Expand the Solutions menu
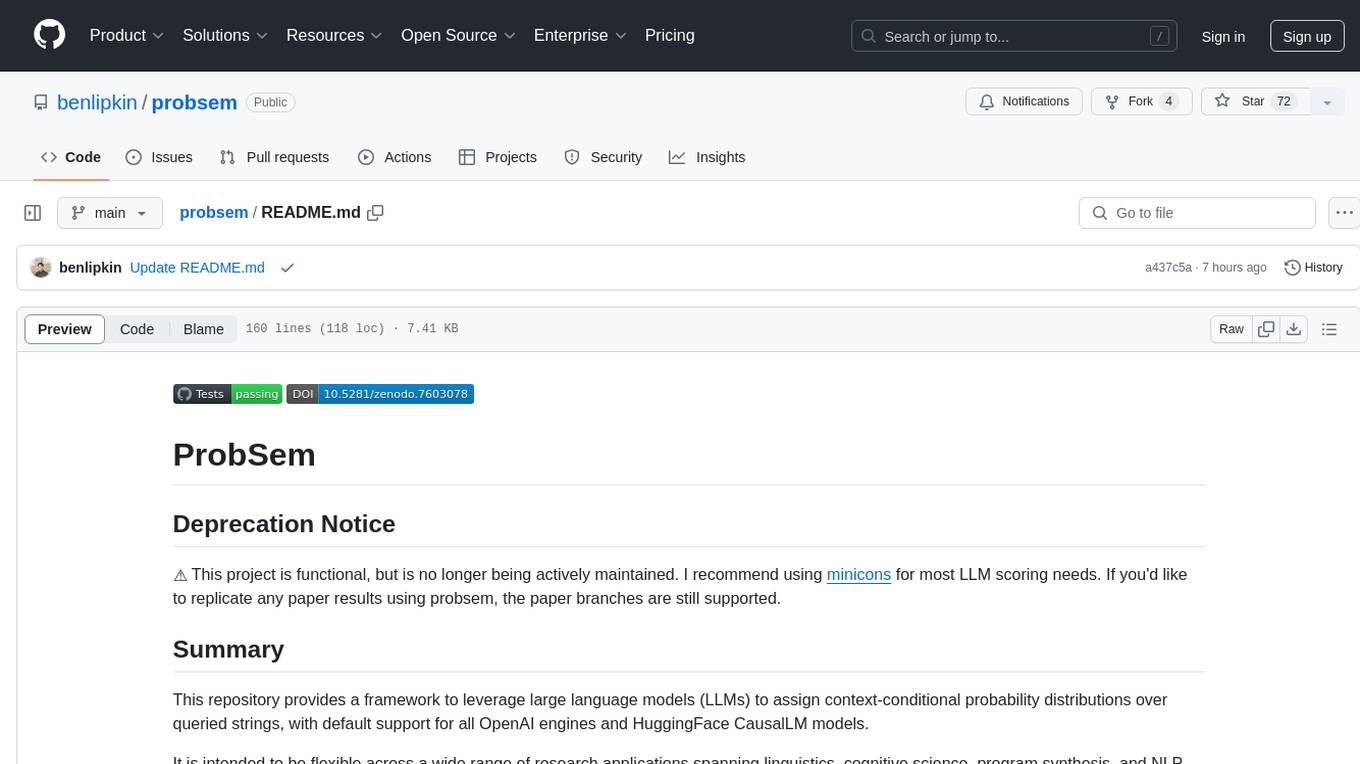 225,35
